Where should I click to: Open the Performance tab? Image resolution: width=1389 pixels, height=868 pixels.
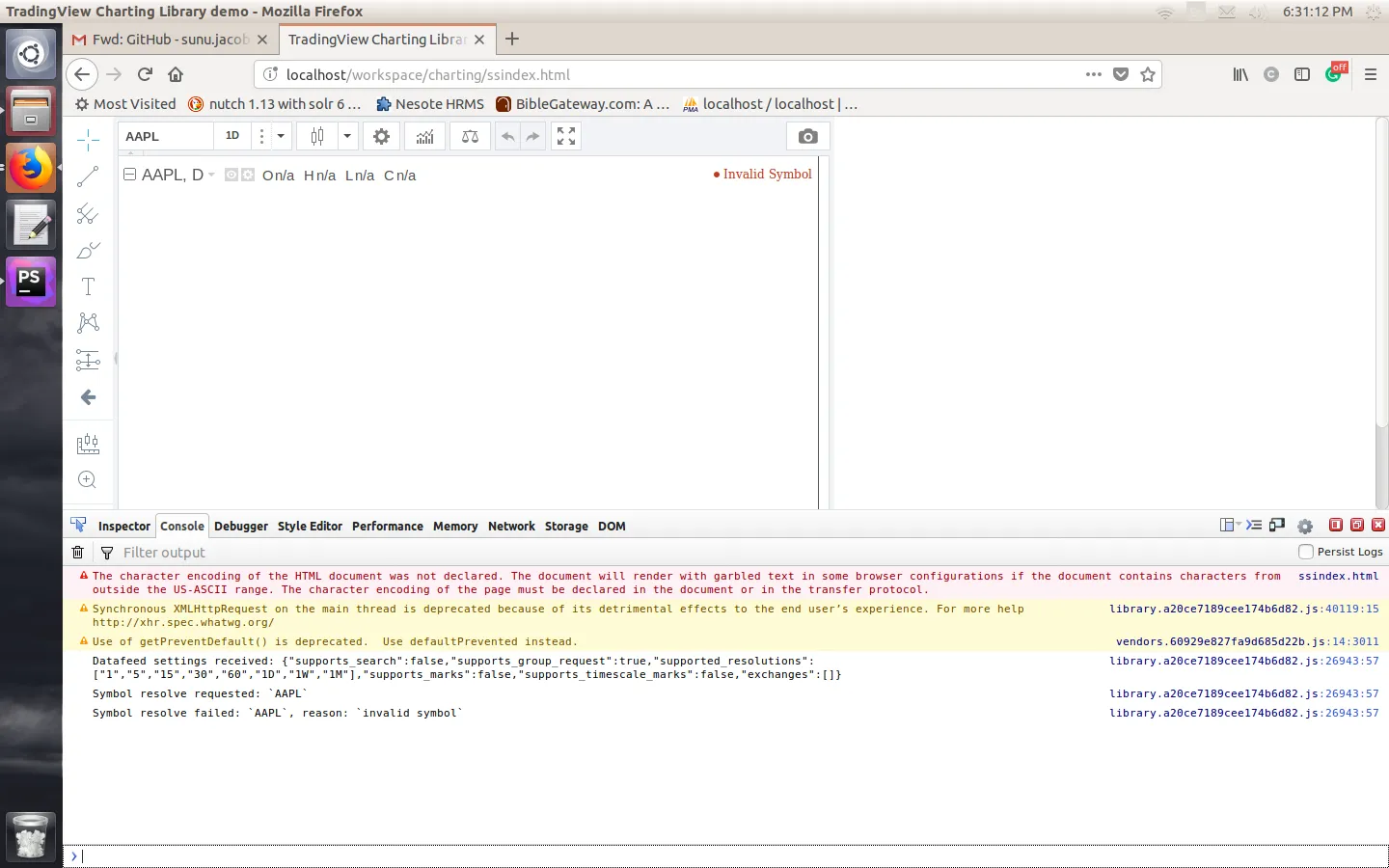click(388, 527)
